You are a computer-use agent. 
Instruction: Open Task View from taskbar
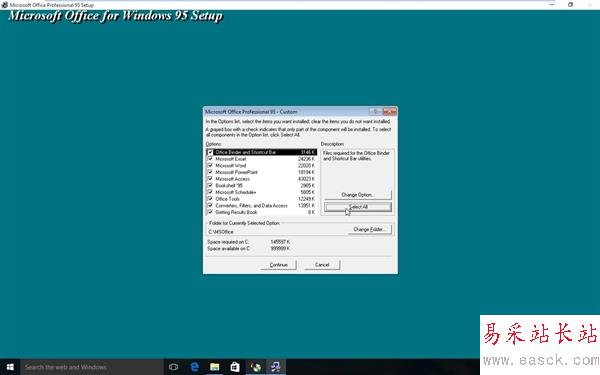173,367
